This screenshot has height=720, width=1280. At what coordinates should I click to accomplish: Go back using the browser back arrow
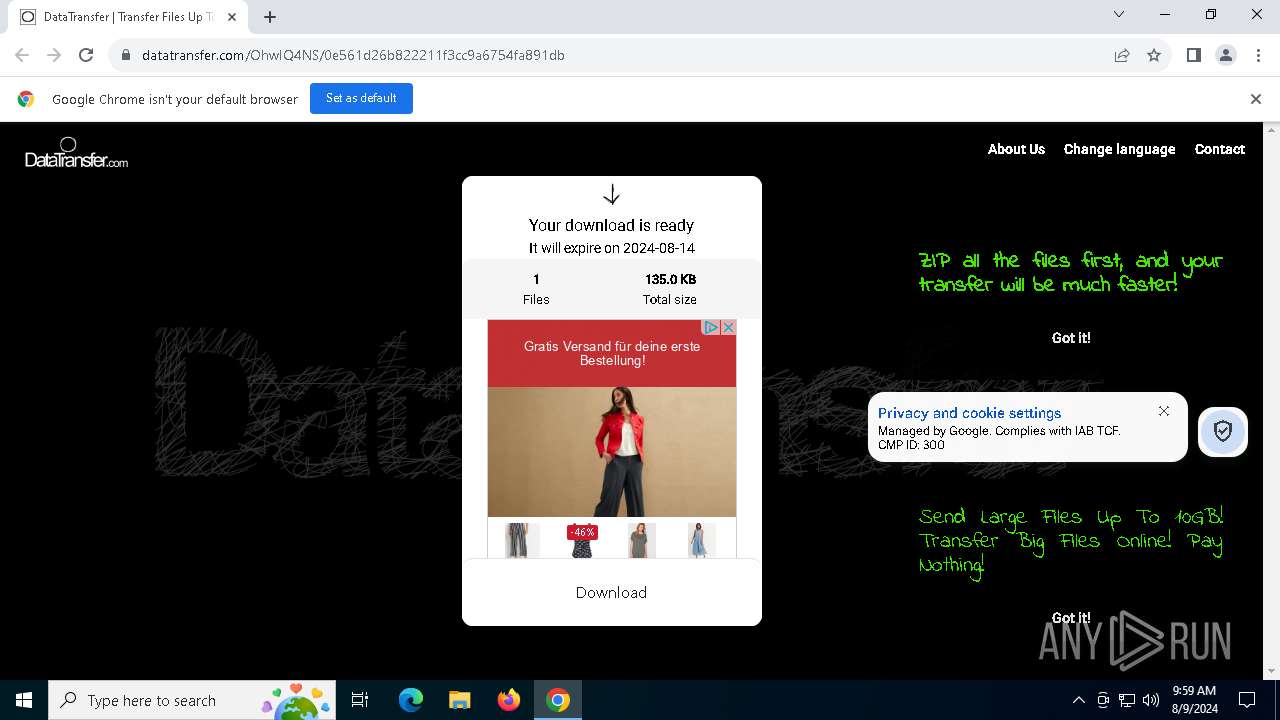tap(22, 55)
